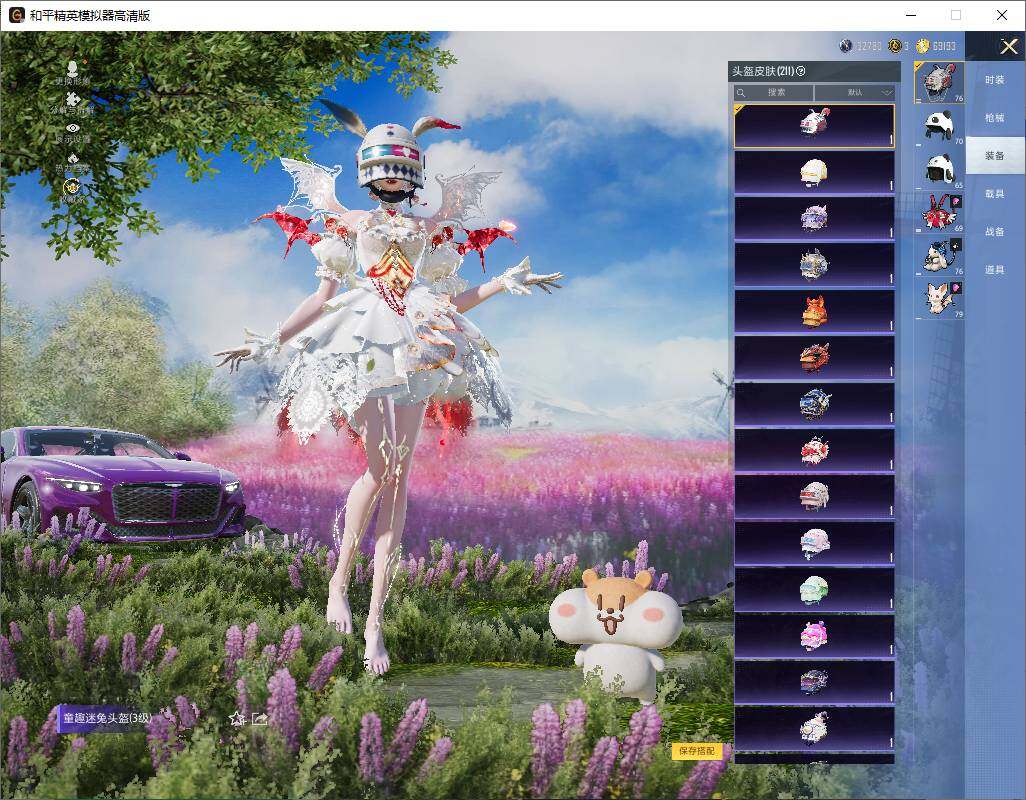
Task: Click the share icon beside the star
Action: tap(260, 719)
